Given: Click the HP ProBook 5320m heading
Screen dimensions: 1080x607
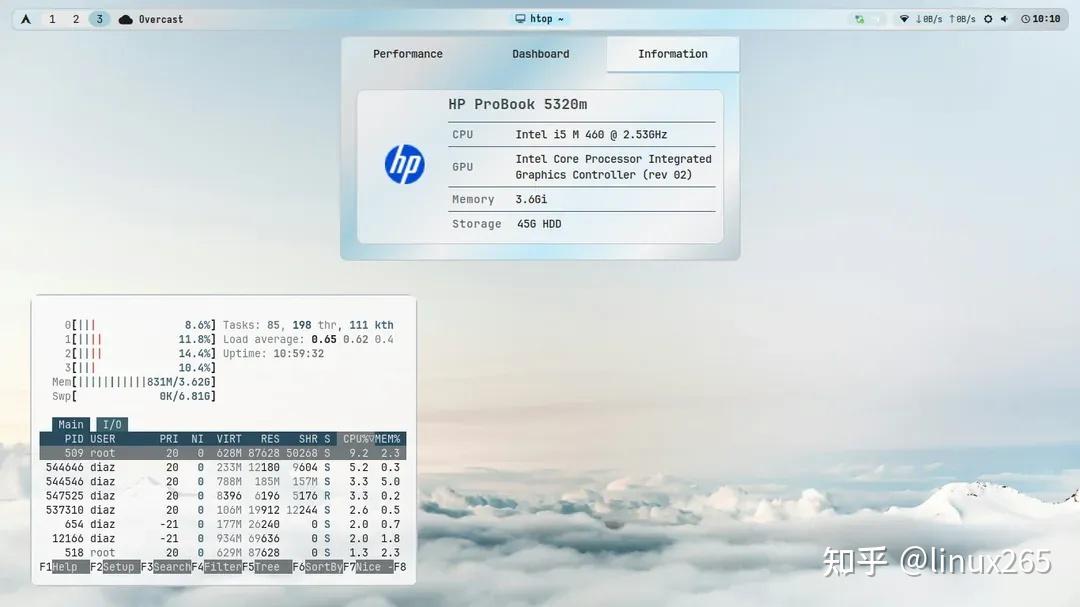Looking at the screenshot, I should pos(517,104).
